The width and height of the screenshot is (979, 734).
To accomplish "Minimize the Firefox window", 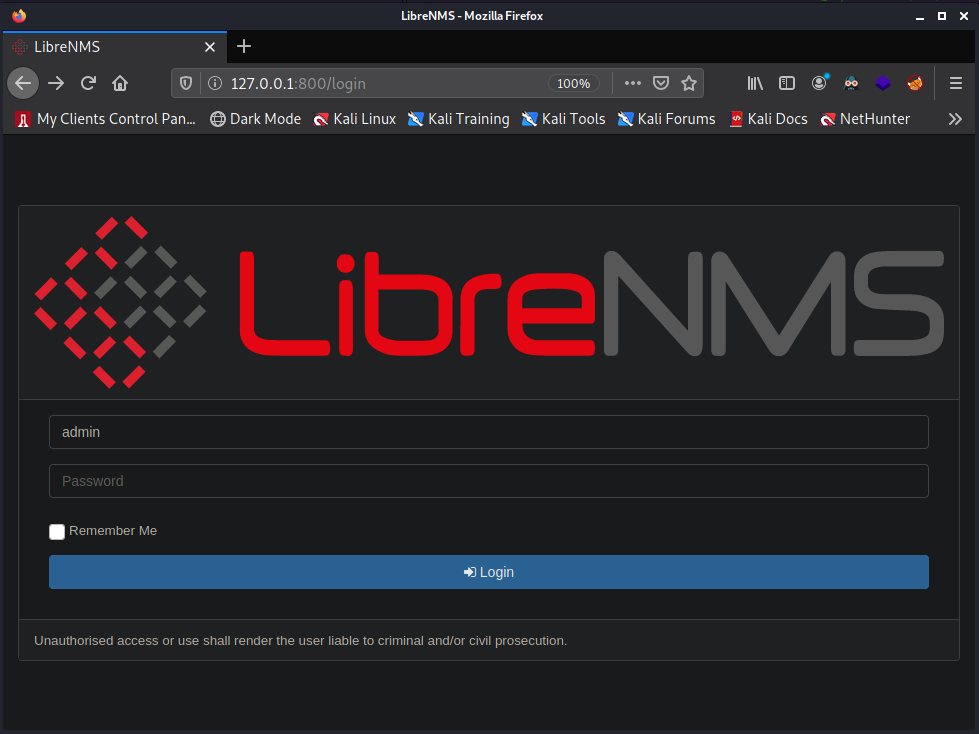I will tap(920, 16).
